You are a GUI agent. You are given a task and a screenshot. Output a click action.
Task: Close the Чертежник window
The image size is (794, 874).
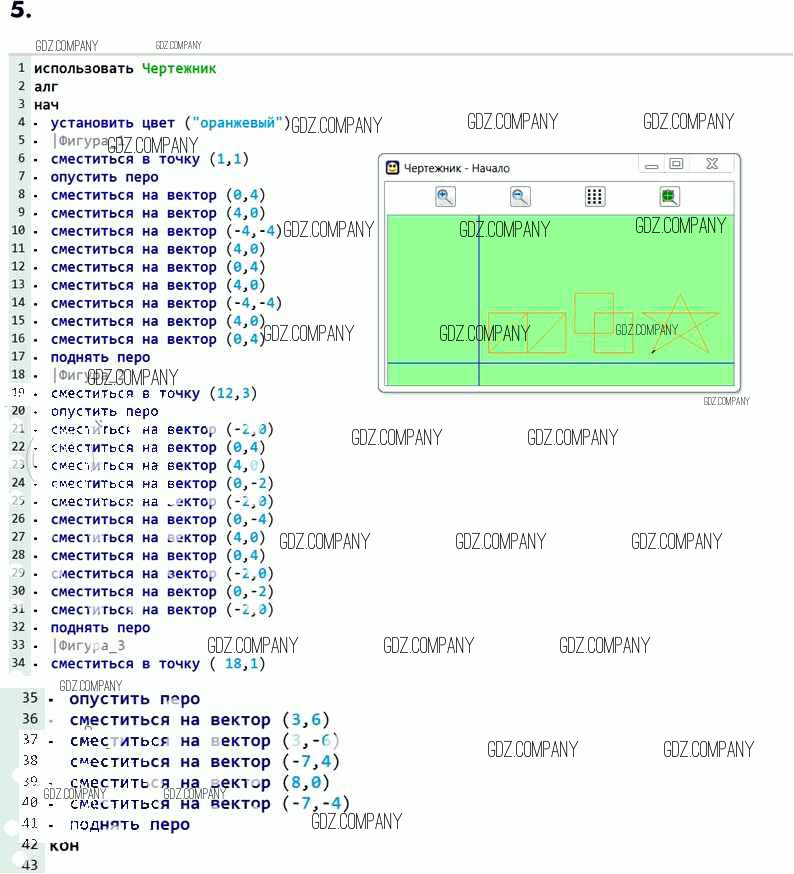(711, 164)
